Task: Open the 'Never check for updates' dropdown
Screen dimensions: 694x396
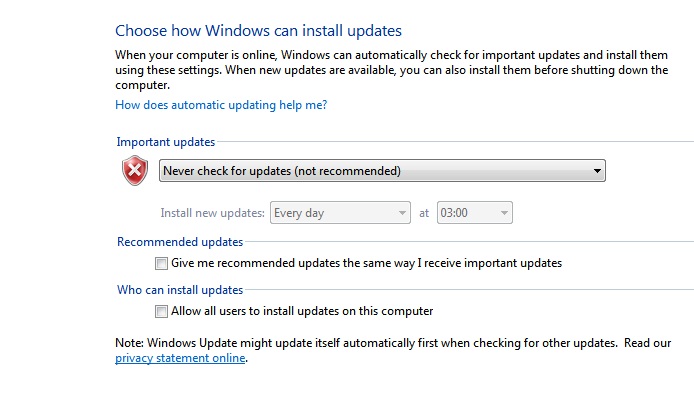Action: [x=382, y=171]
